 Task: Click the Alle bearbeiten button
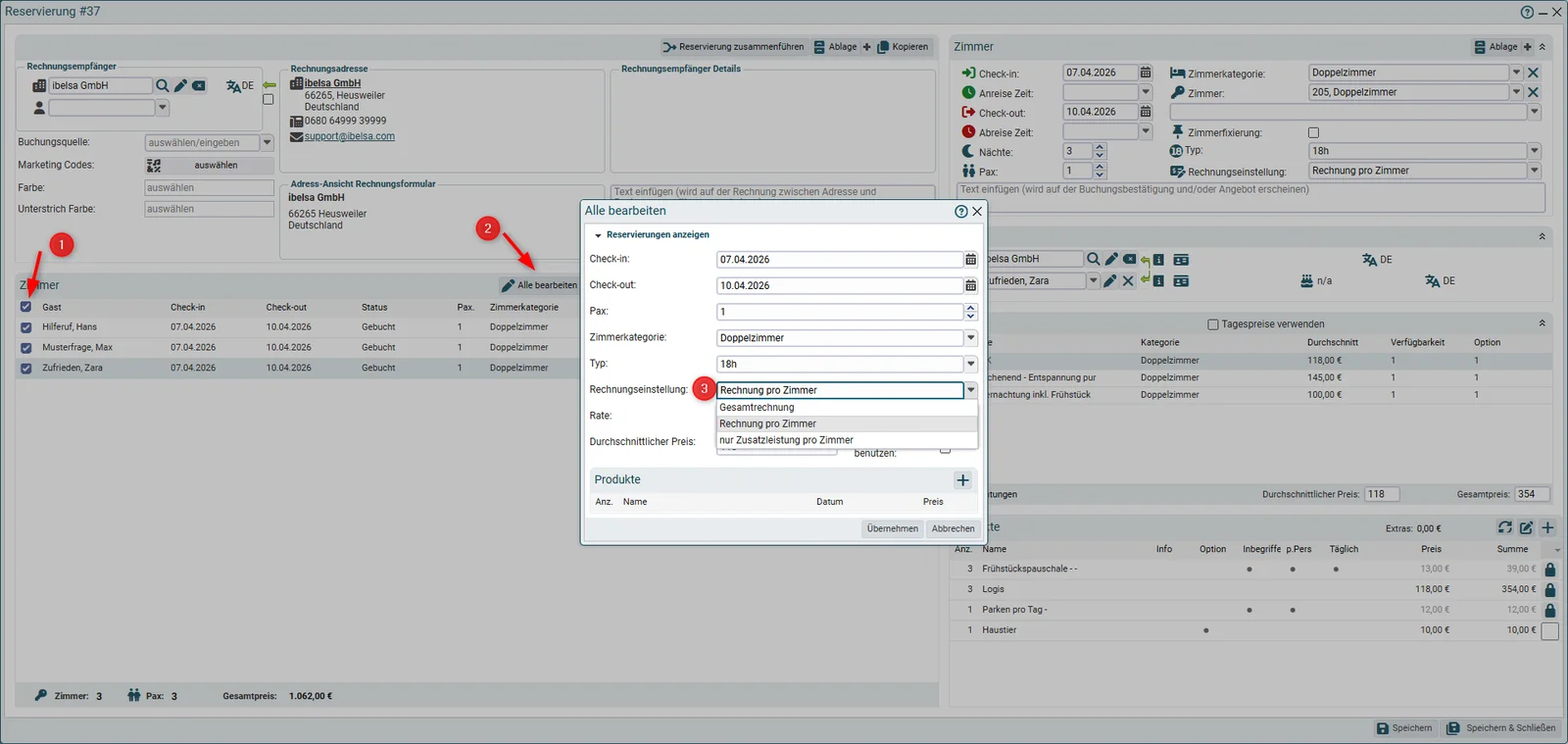click(539, 285)
